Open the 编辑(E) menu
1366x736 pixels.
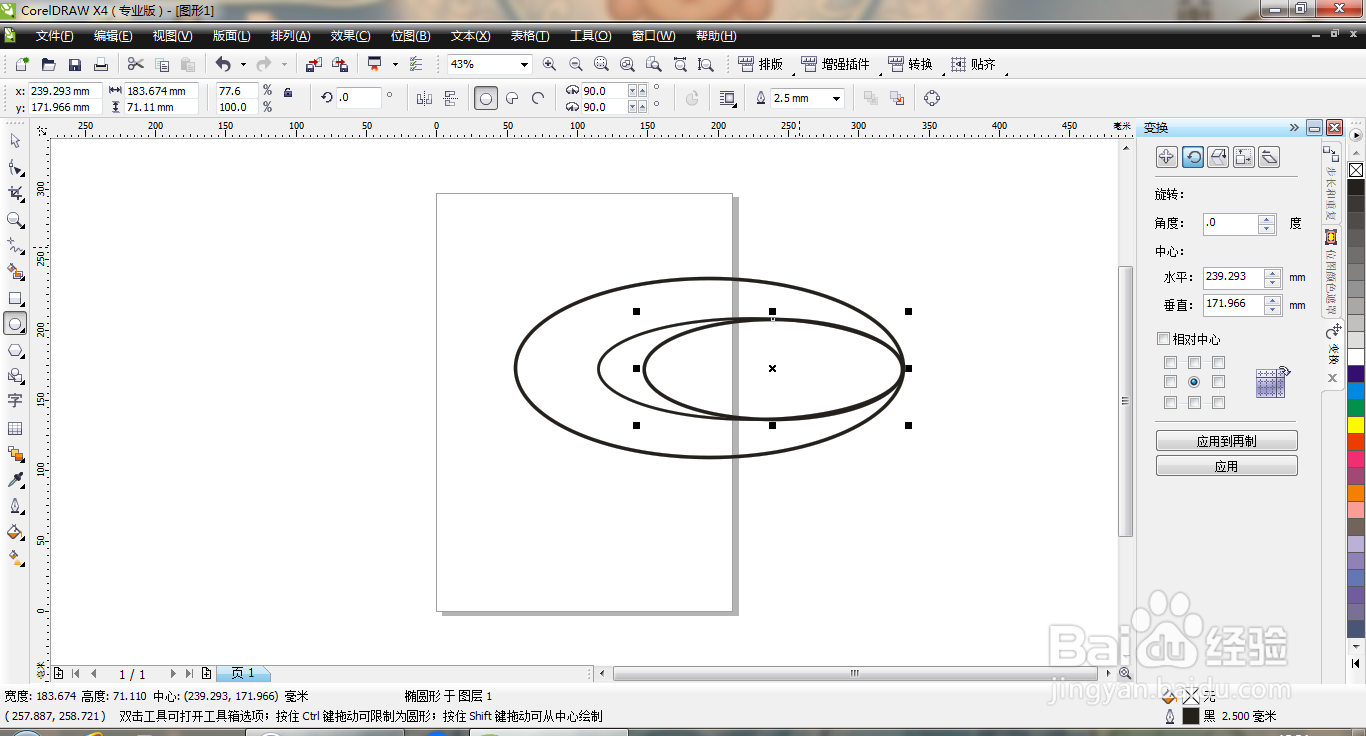113,36
